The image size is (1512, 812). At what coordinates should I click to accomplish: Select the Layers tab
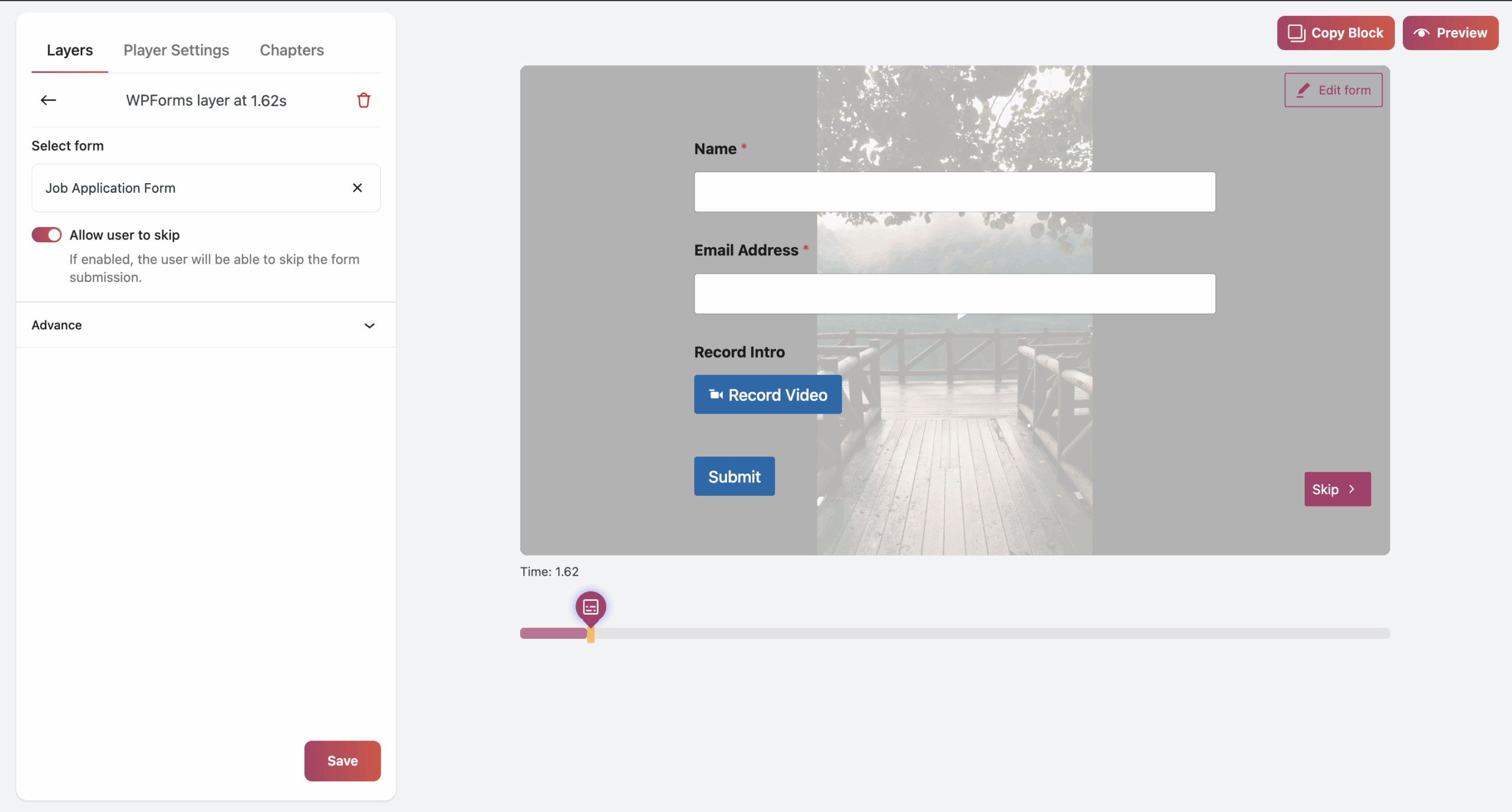click(x=70, y=50)
